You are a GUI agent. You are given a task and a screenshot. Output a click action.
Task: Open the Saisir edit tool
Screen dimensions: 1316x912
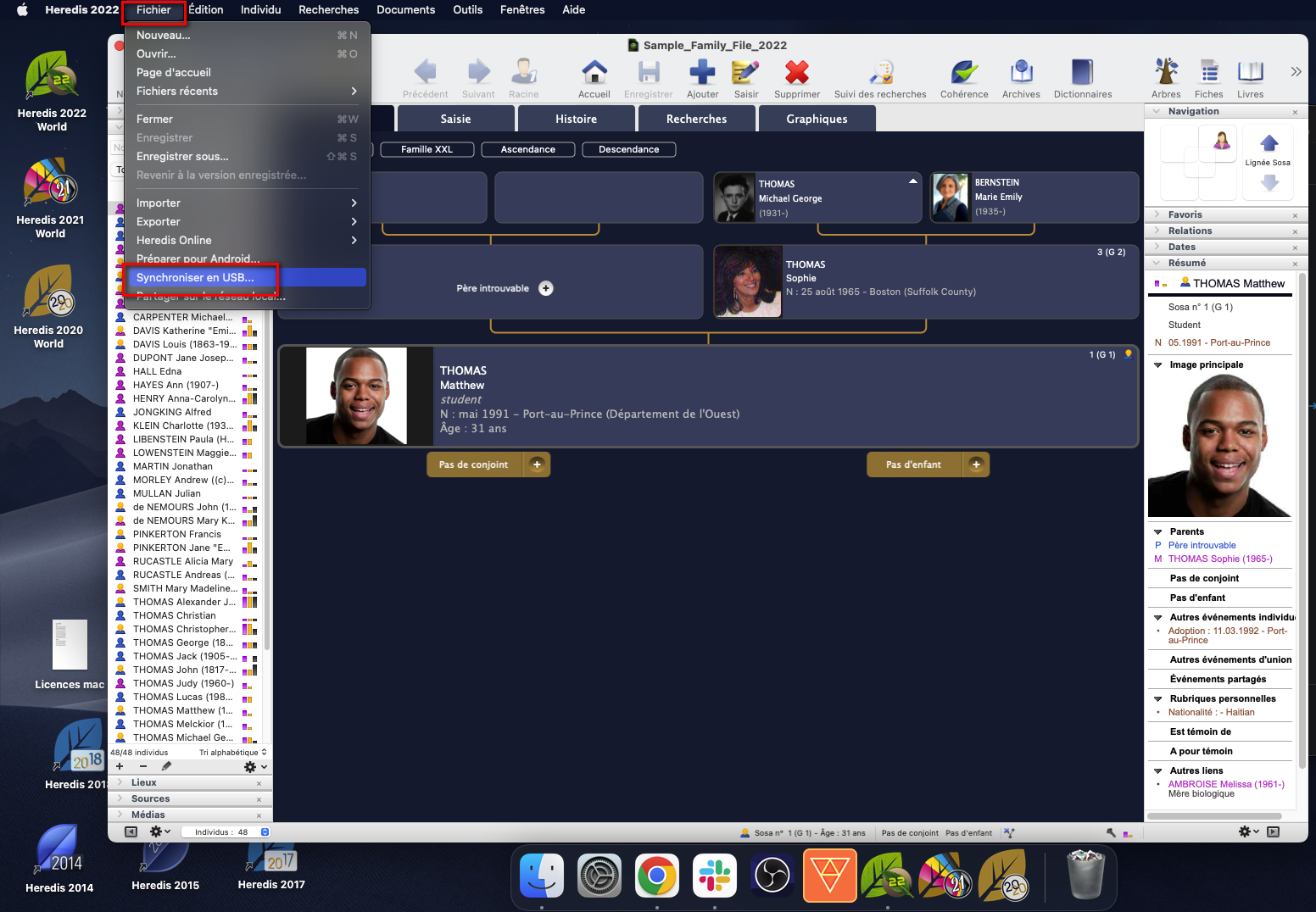coord(745,75)
